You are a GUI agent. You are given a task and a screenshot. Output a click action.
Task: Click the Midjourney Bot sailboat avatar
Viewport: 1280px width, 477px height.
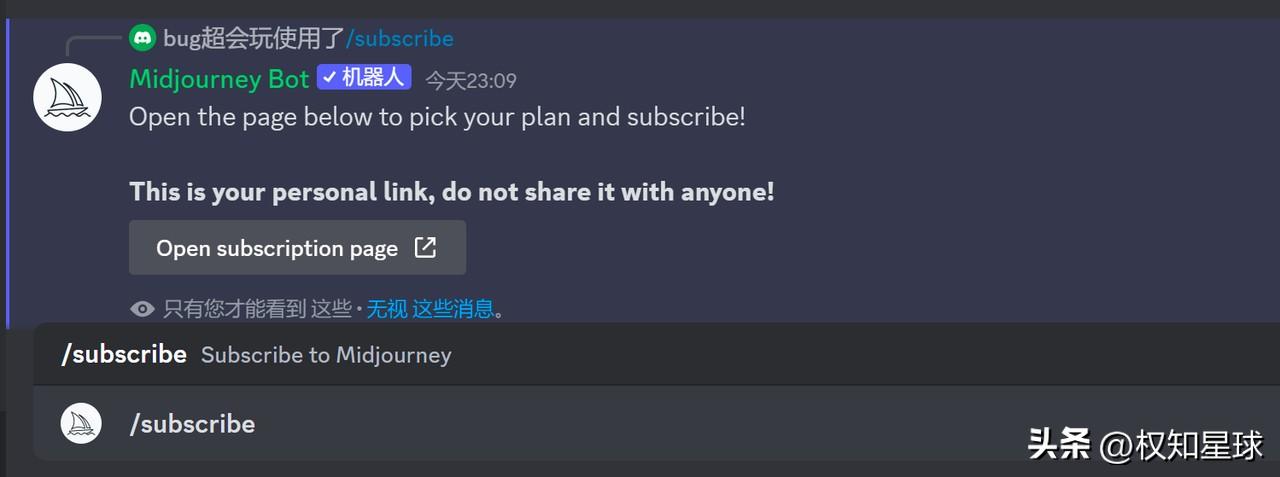click(x=67, y=96)
